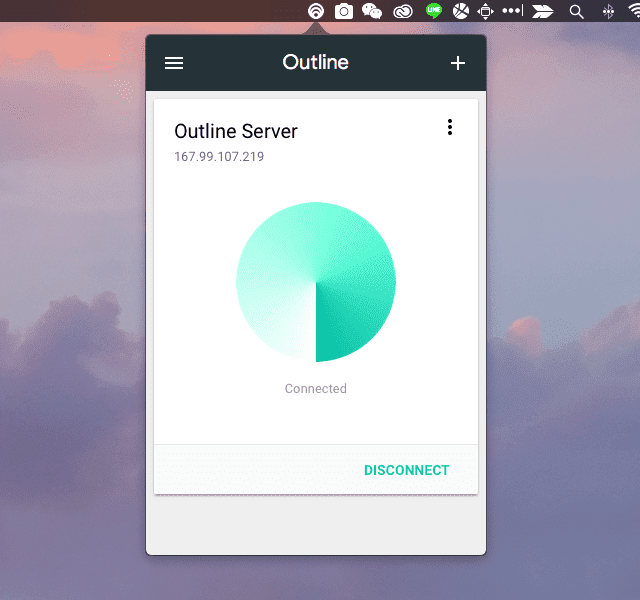Click the four-arrow move menu bar icon

(485, 11)
